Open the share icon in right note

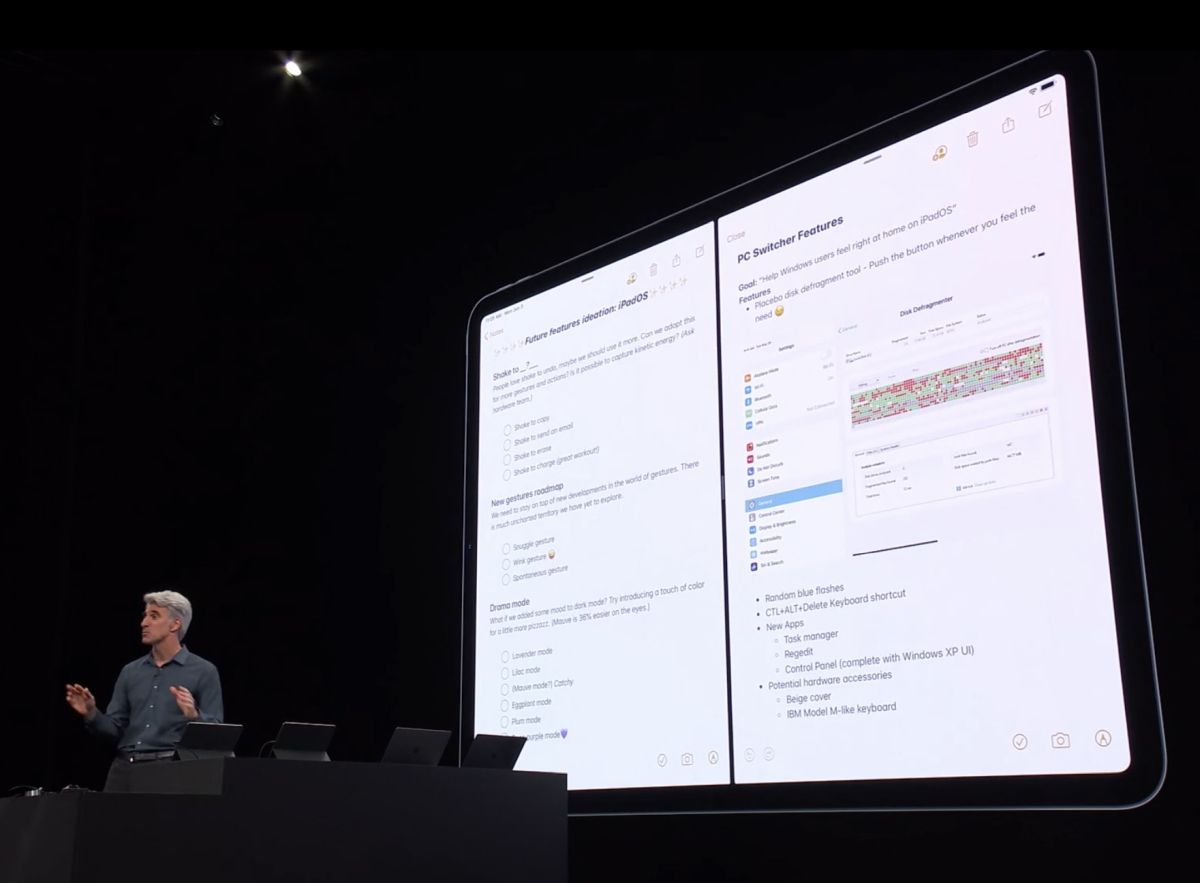1008,125
